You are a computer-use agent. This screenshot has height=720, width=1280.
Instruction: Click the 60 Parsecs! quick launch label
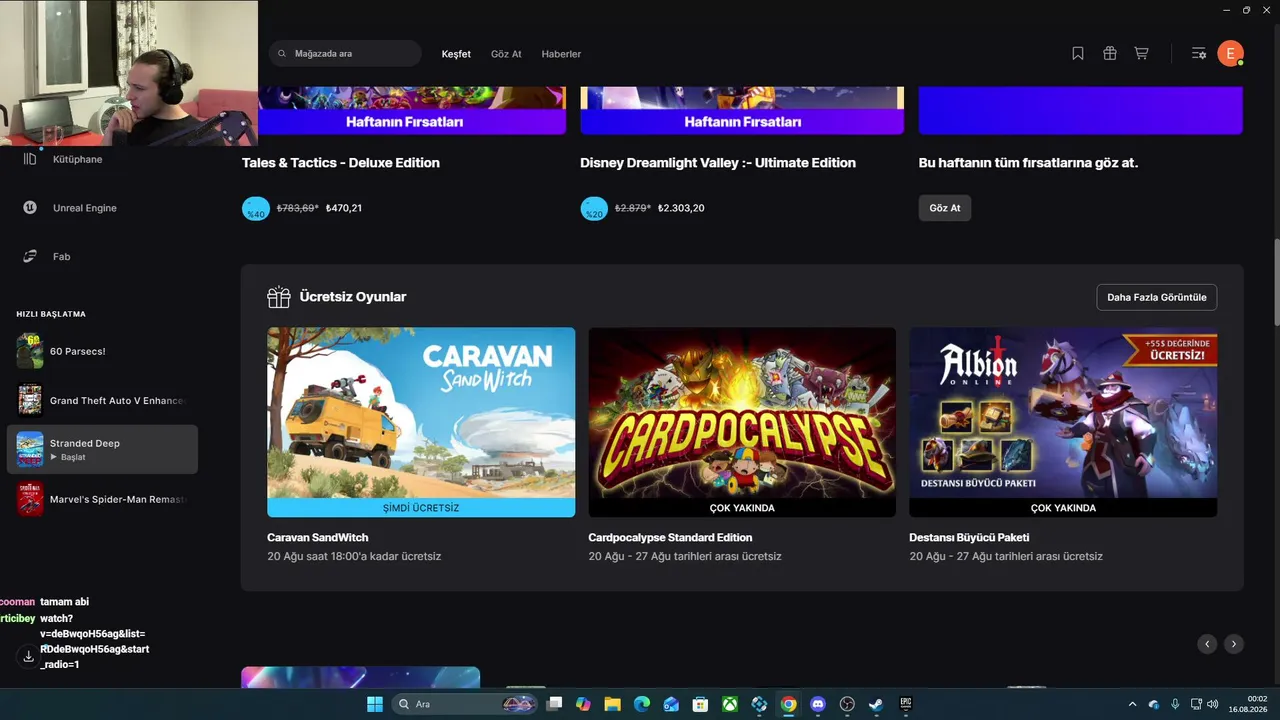[x=78, y=351]
